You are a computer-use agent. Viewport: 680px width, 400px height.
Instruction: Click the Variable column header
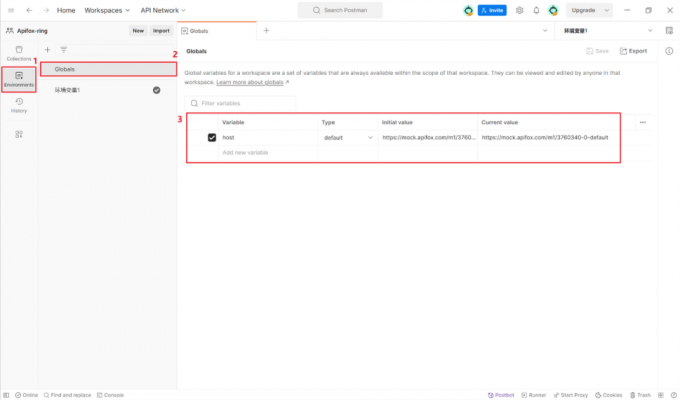click(233, 122)
